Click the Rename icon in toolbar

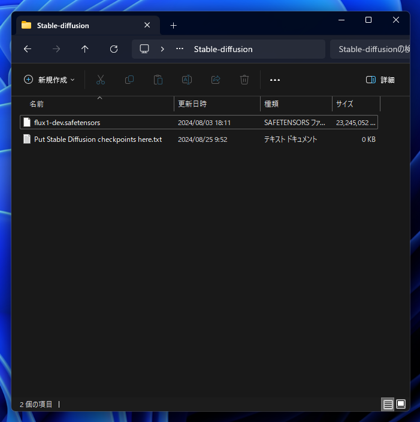[x=187, y=80]
